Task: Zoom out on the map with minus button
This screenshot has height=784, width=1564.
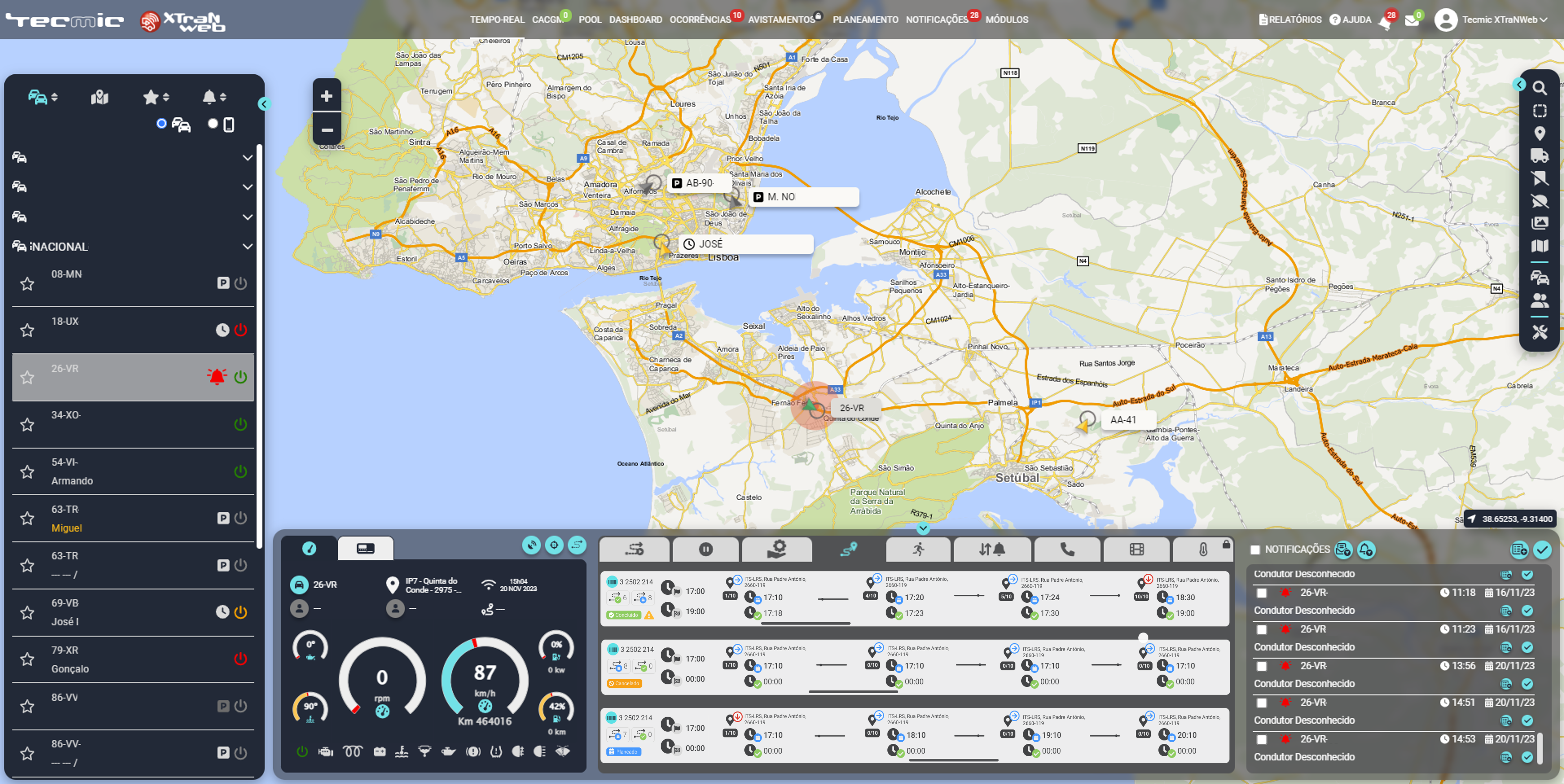Action: click(x=327, y=130)
